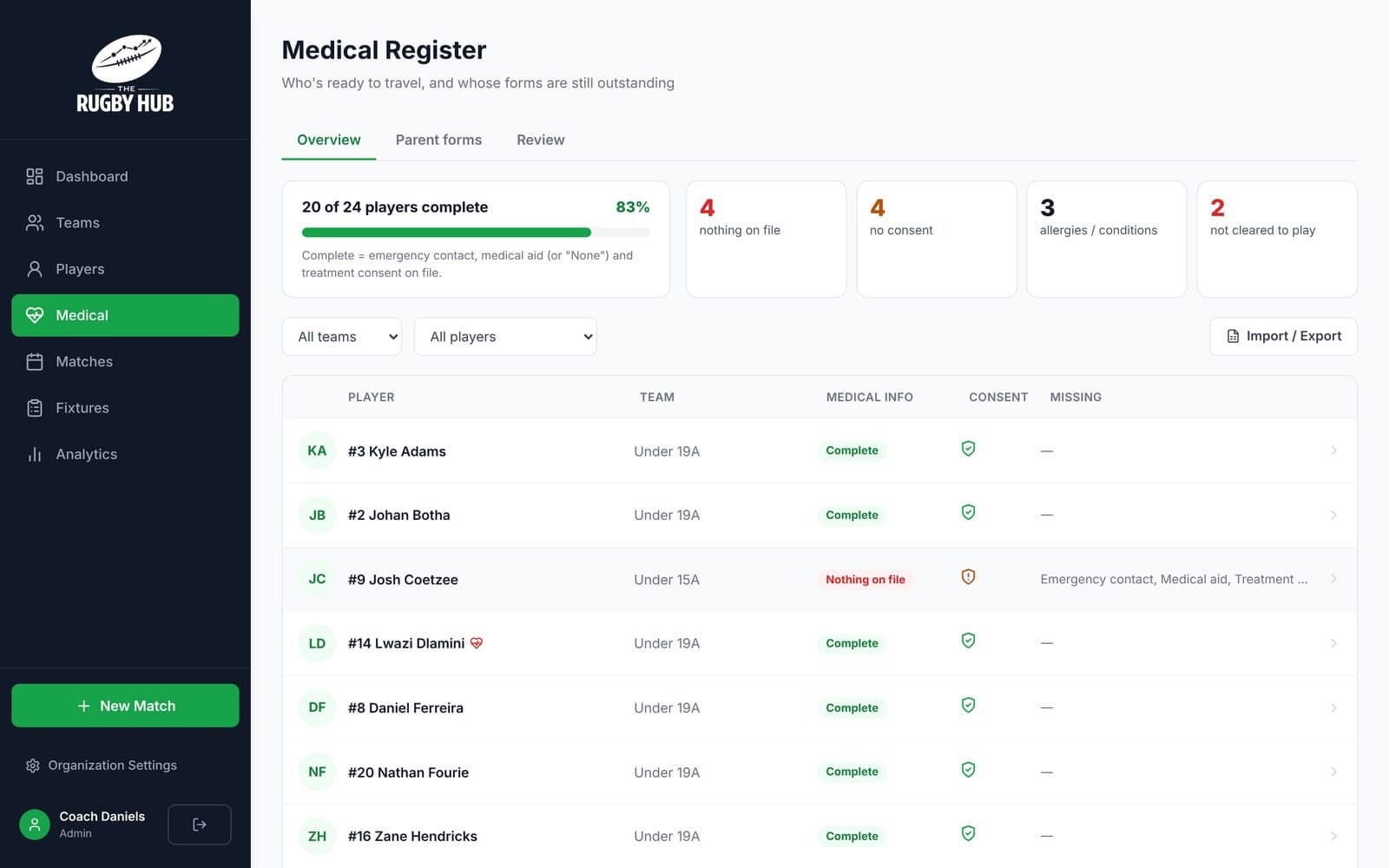
Task: Click Josh Coetzee consent warning shield
Action: coord(968,577)
